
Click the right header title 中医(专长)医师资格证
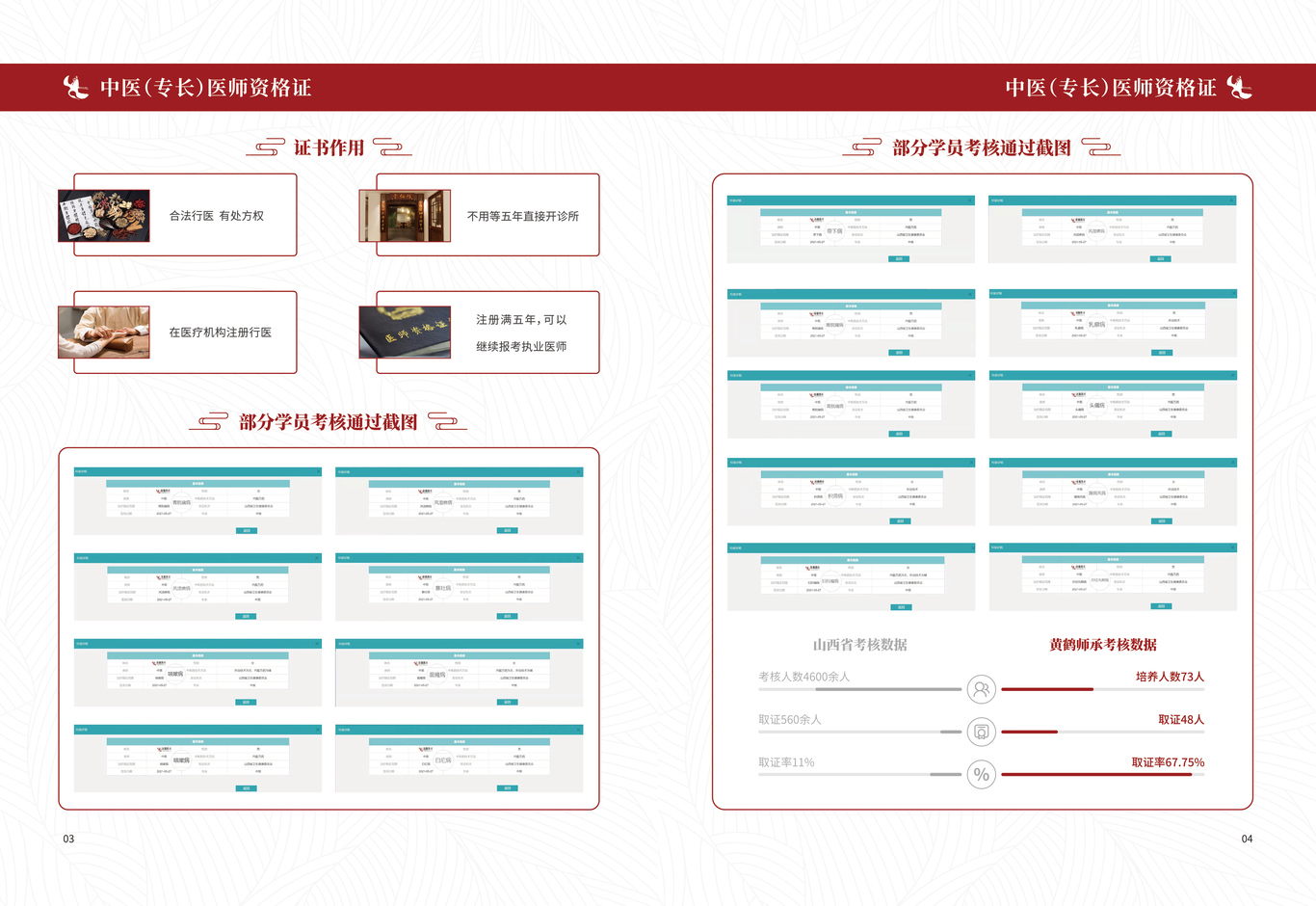click(1111, 88)
